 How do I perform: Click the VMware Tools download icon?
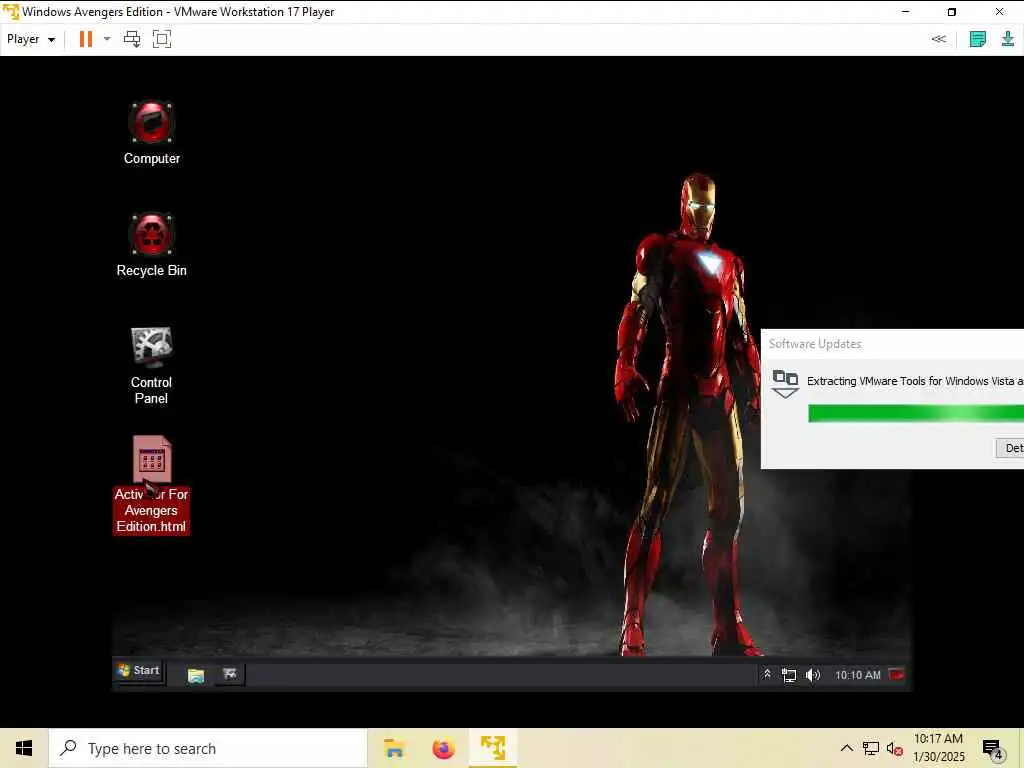point(1008,39)
